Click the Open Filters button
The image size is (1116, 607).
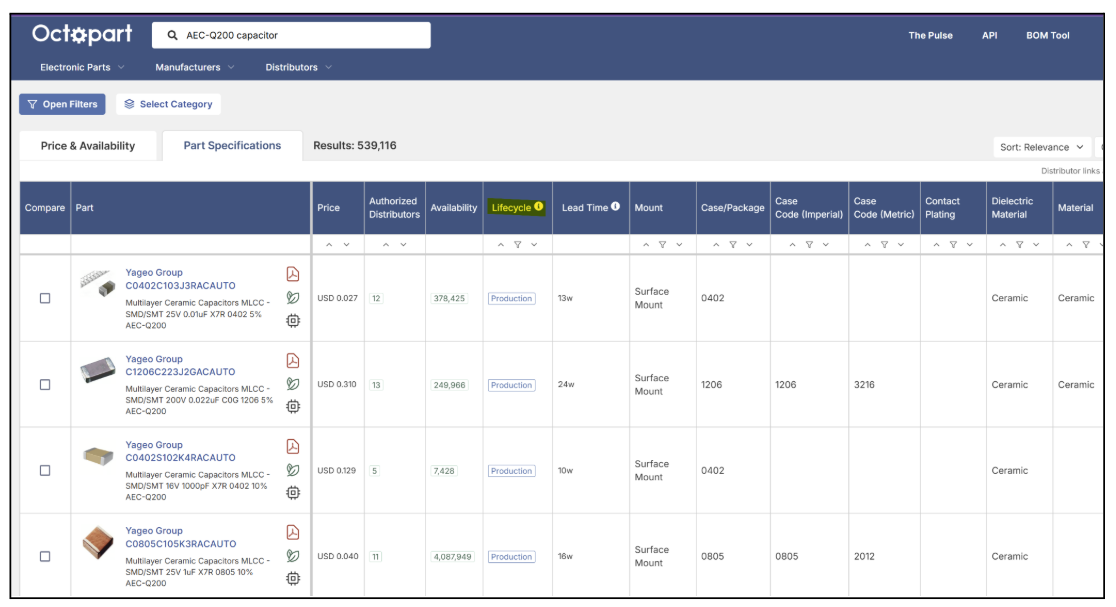(62, 104)
